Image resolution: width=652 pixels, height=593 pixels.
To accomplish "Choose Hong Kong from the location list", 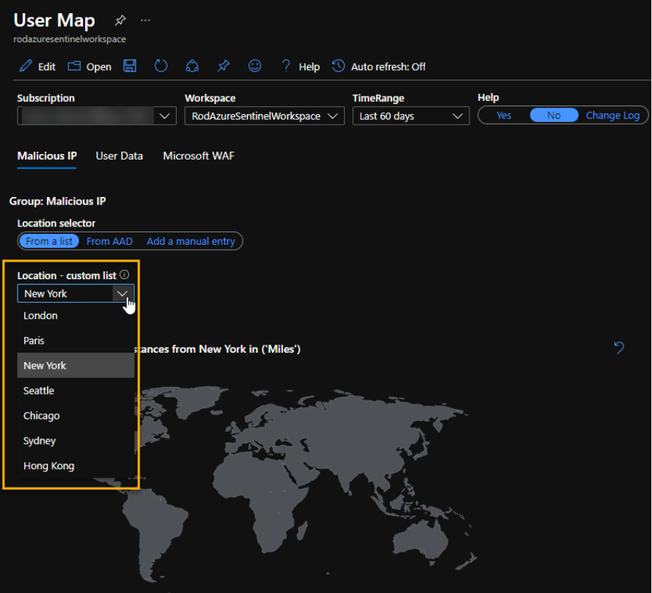I will (49, 466).
